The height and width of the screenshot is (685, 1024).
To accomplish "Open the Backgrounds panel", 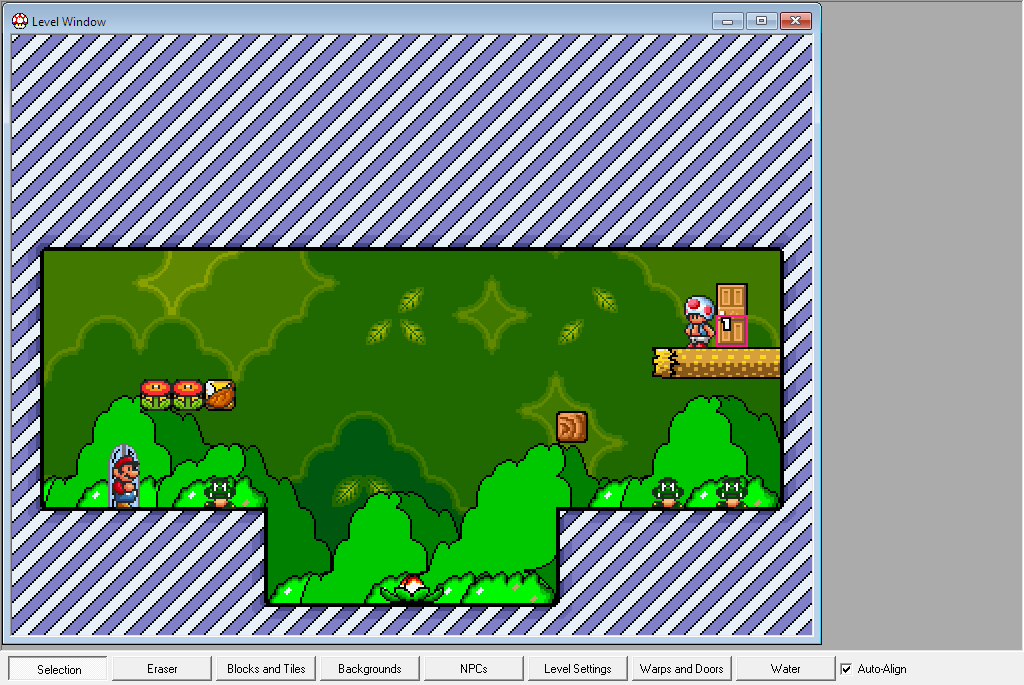I will pos(370,669).
